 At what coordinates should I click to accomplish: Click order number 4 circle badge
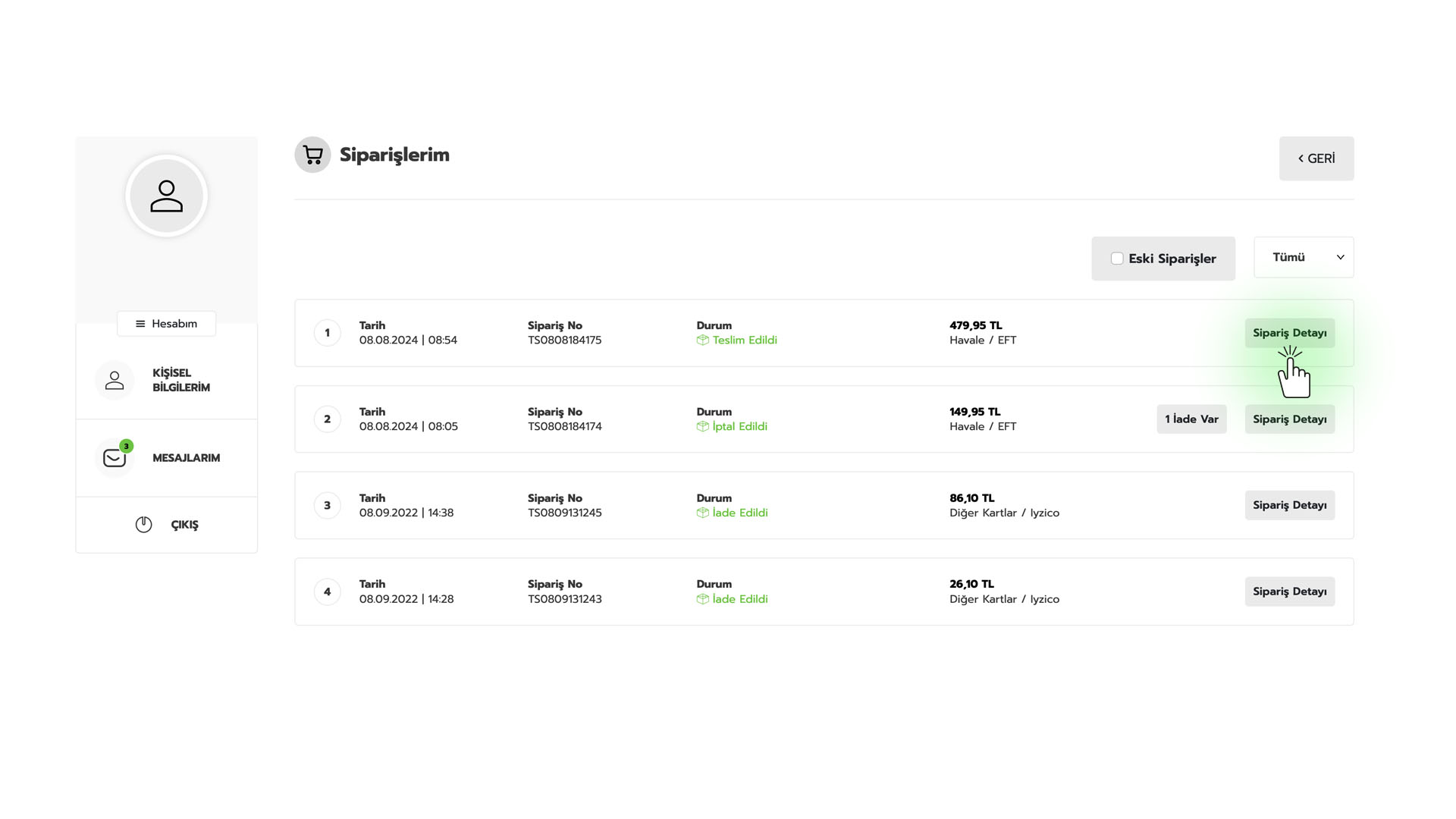[x=328, y=591]
